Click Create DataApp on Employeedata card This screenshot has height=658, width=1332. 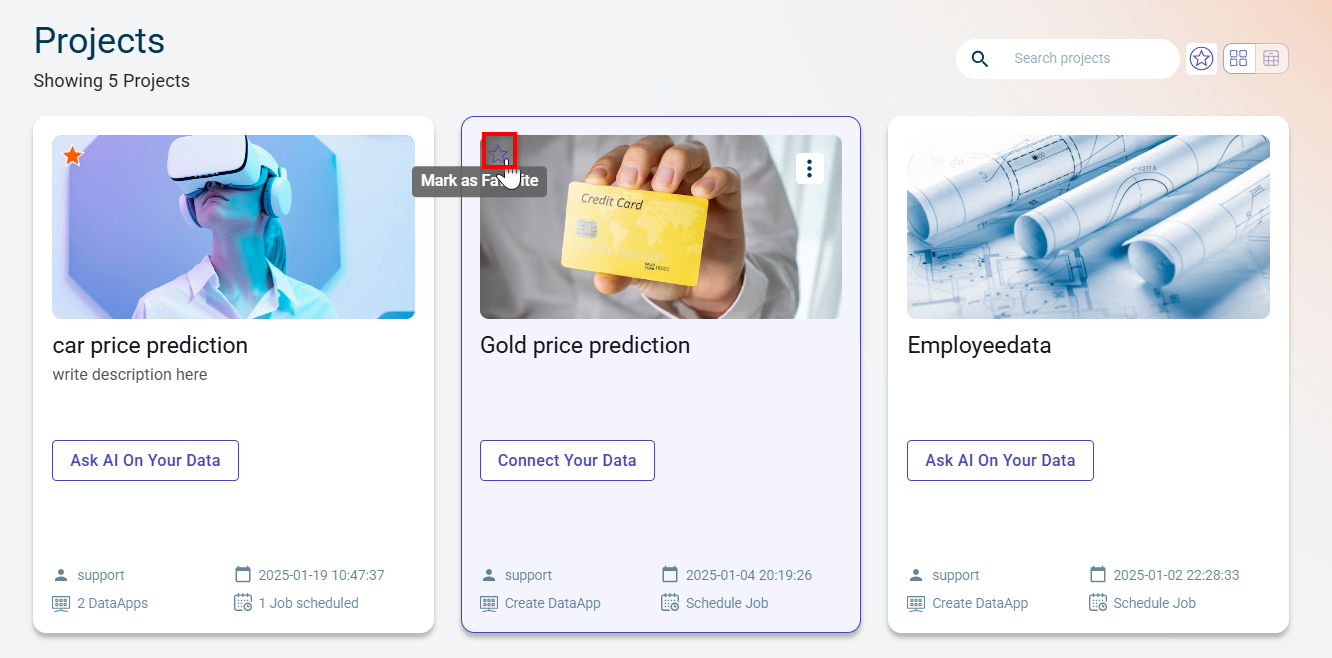tap(979, 603)
